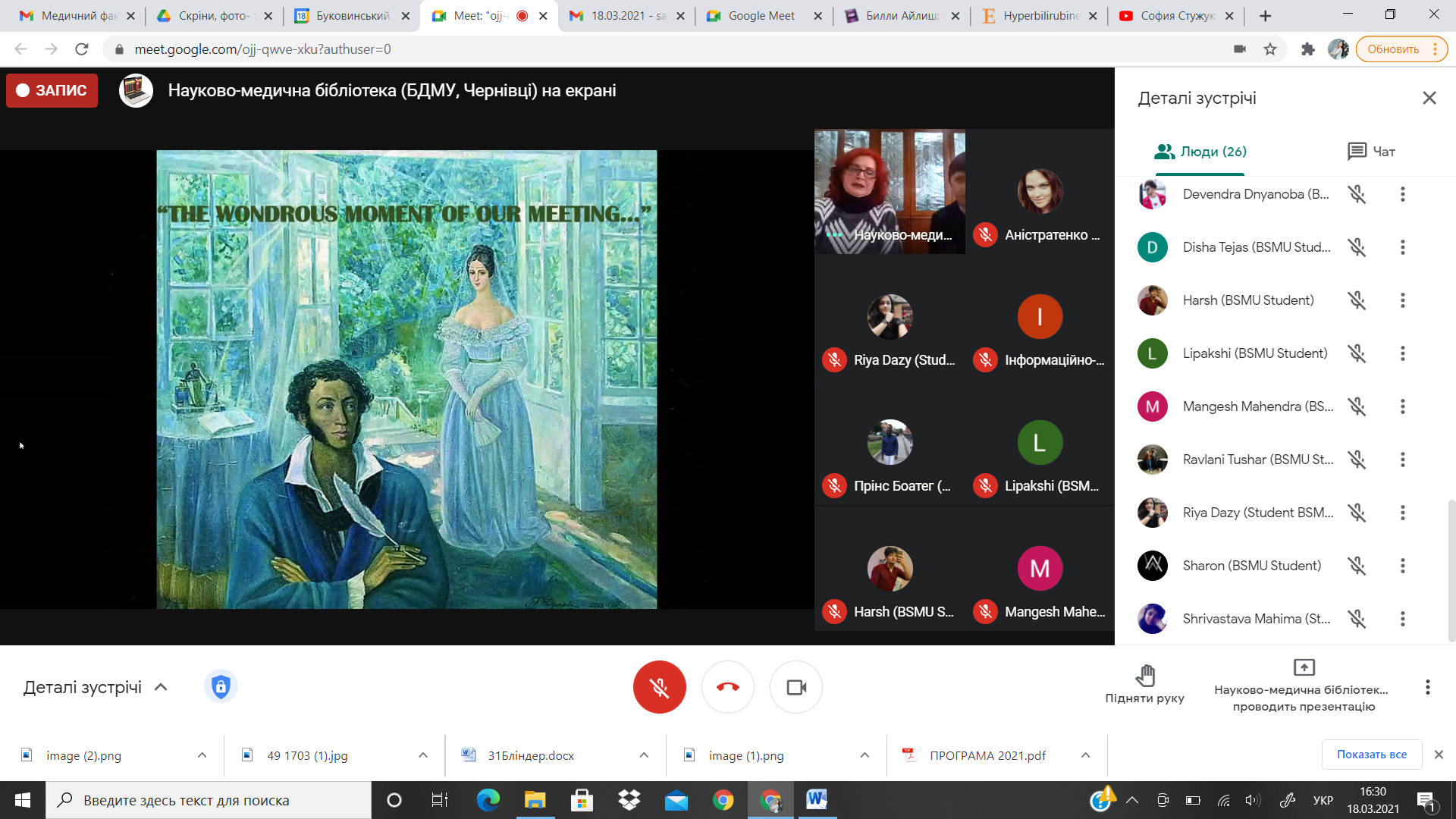This screenshot has height=819, width=1456.
Task: Open options for Sharon (BSMU Student)
Action: (x=1403, y=566)
